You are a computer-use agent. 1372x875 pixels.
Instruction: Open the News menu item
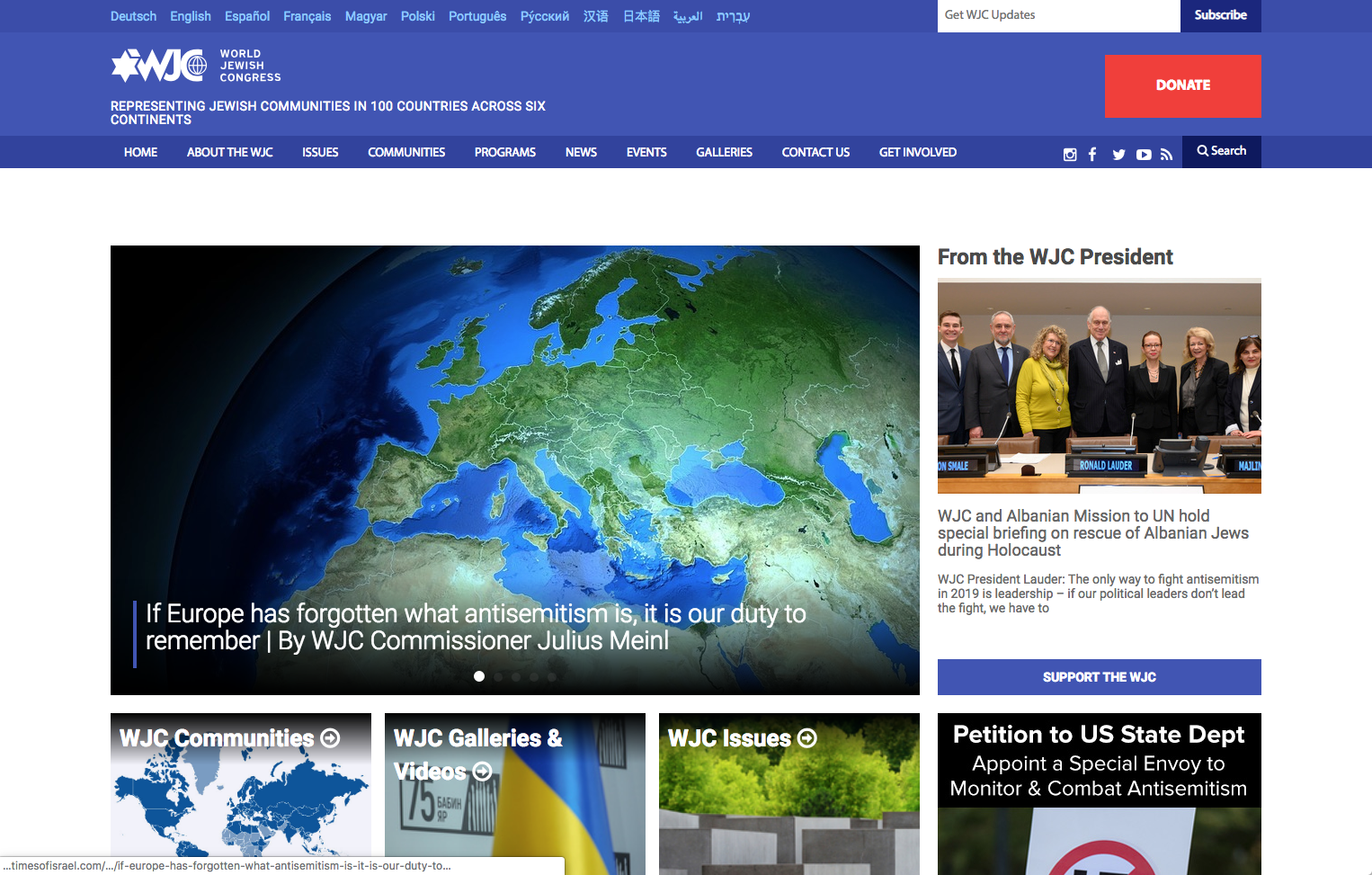coord(581,152)
